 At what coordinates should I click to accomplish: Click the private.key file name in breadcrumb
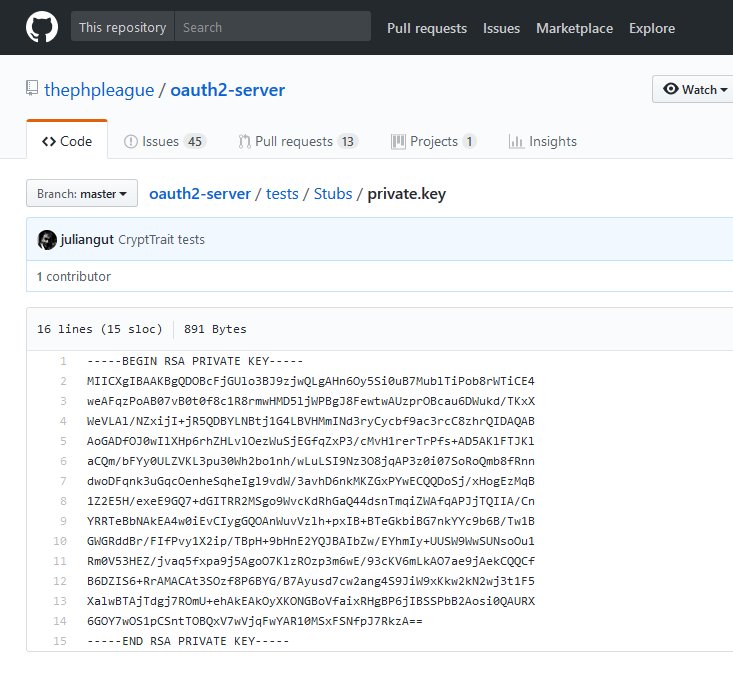[406, 193]
